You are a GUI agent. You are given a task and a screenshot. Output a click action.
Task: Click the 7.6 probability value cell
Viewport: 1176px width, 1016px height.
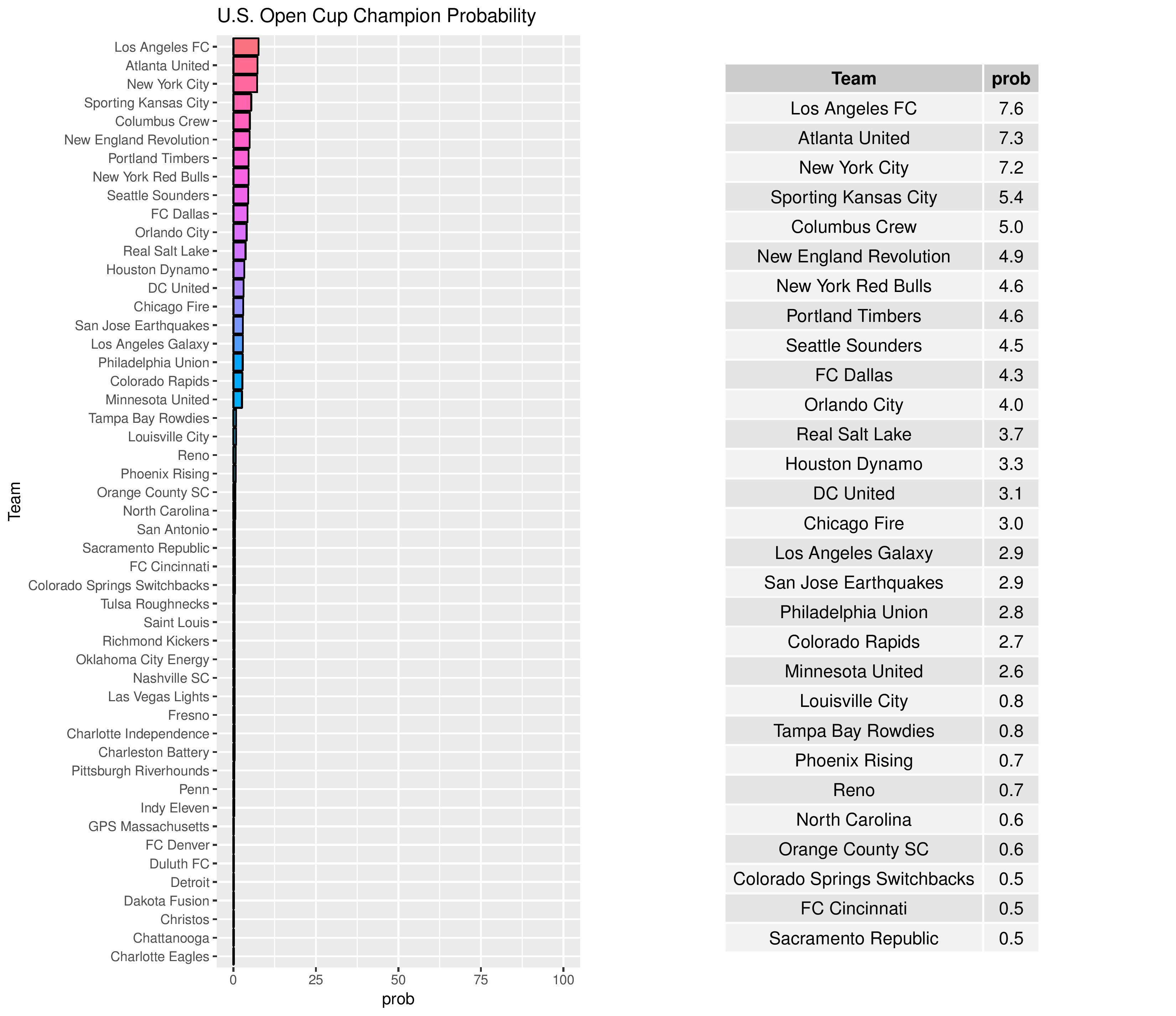[x=1010, y=108]
